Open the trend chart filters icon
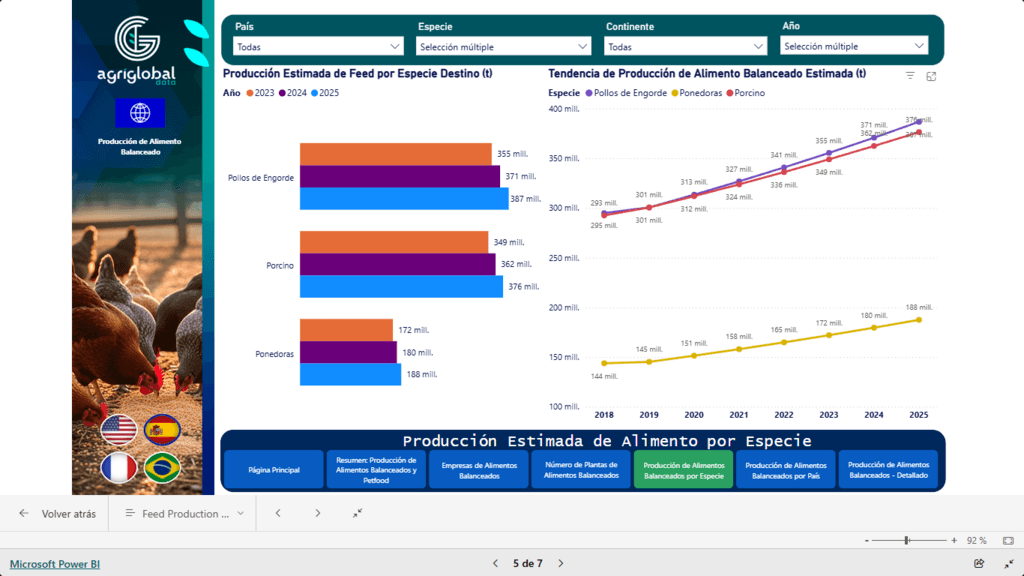 [x=910, y=76]
